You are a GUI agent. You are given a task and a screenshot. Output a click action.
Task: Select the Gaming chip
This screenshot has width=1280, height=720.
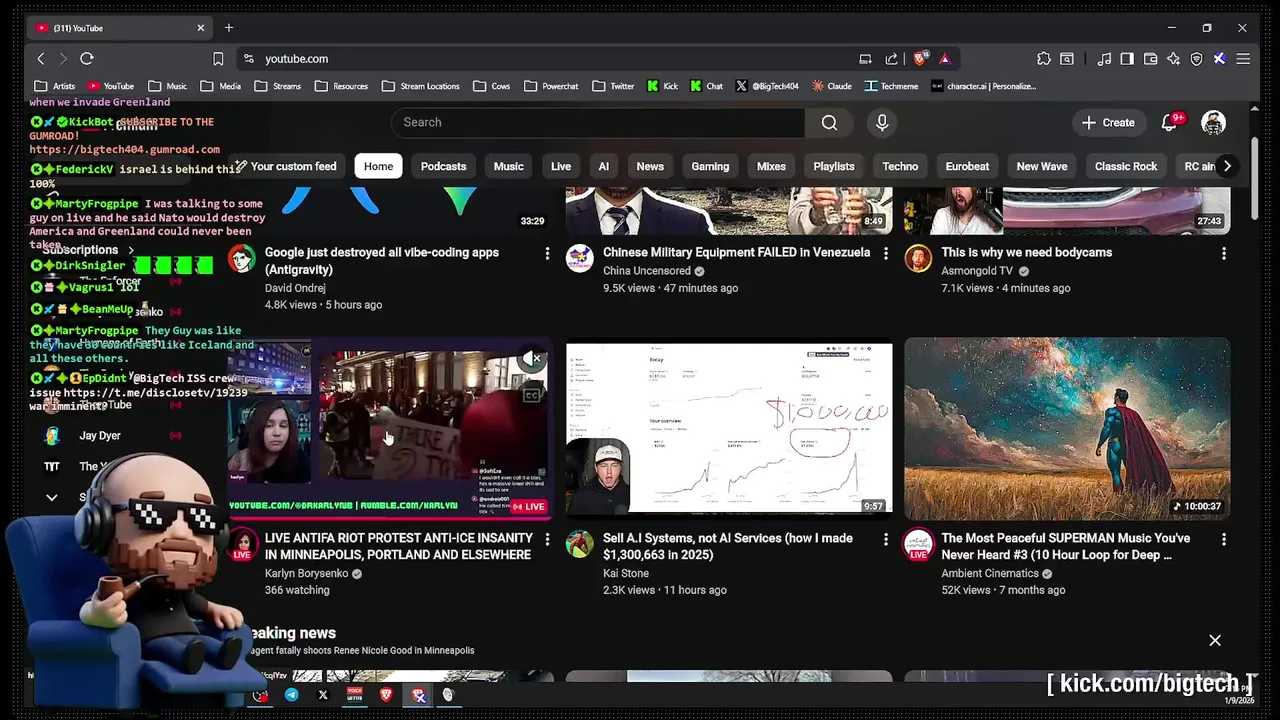click(710, 166)
